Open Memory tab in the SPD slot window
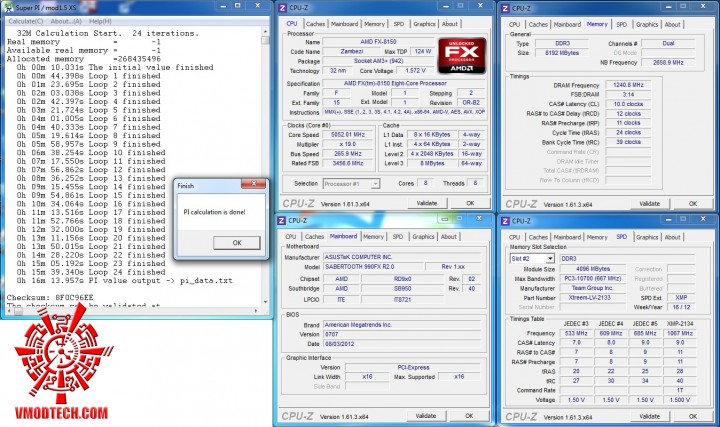The height and width of the screenshot is (427, 720). (597, 237)
